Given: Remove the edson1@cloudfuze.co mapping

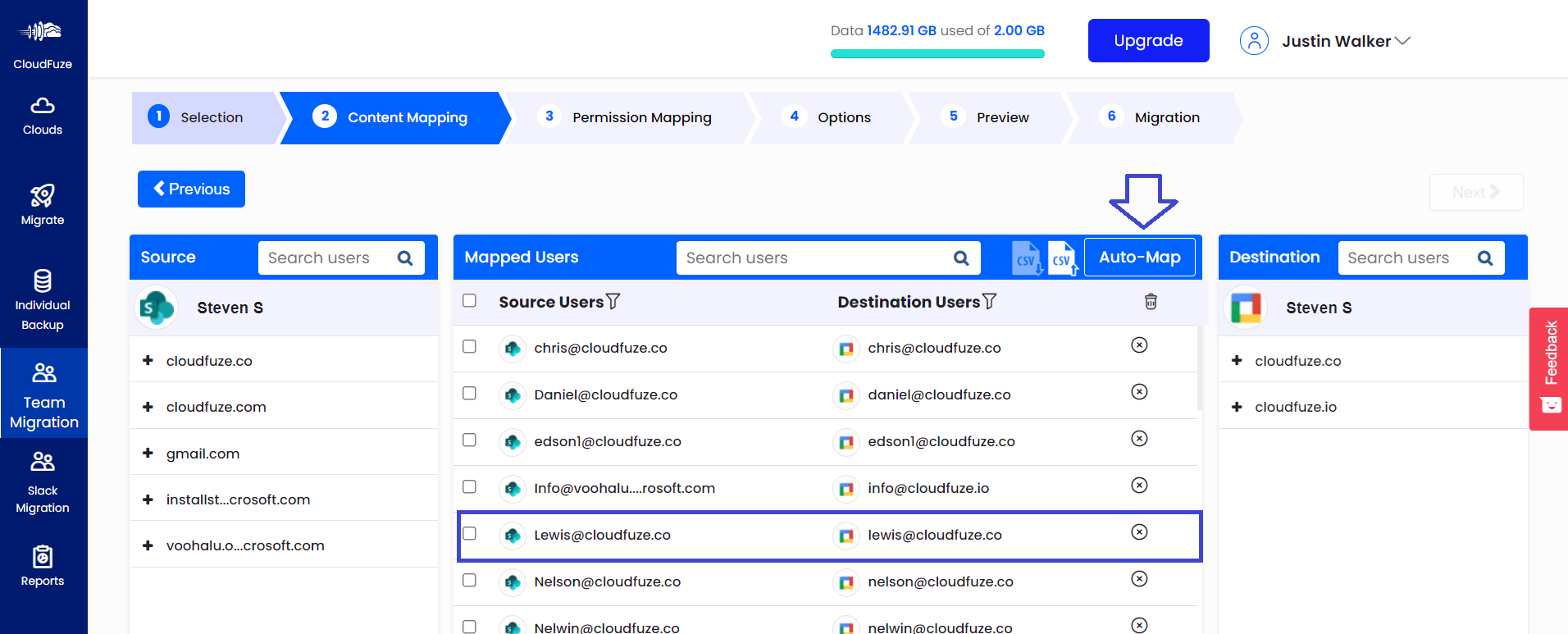Looking at the screenshot, I should tap(1139, 439).
